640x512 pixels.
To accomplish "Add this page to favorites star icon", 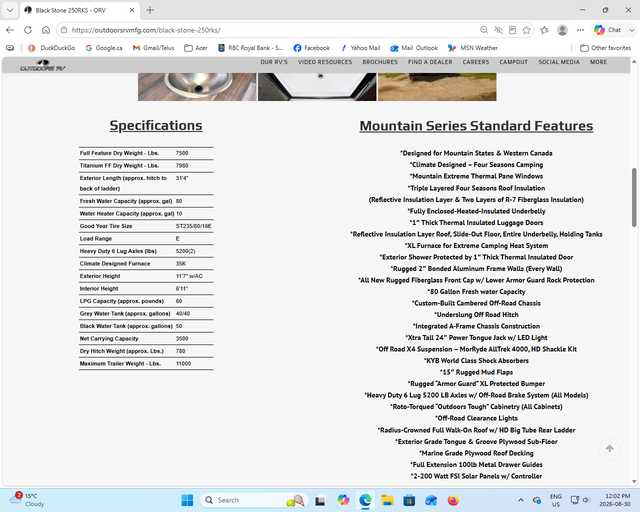I will 527,30.
